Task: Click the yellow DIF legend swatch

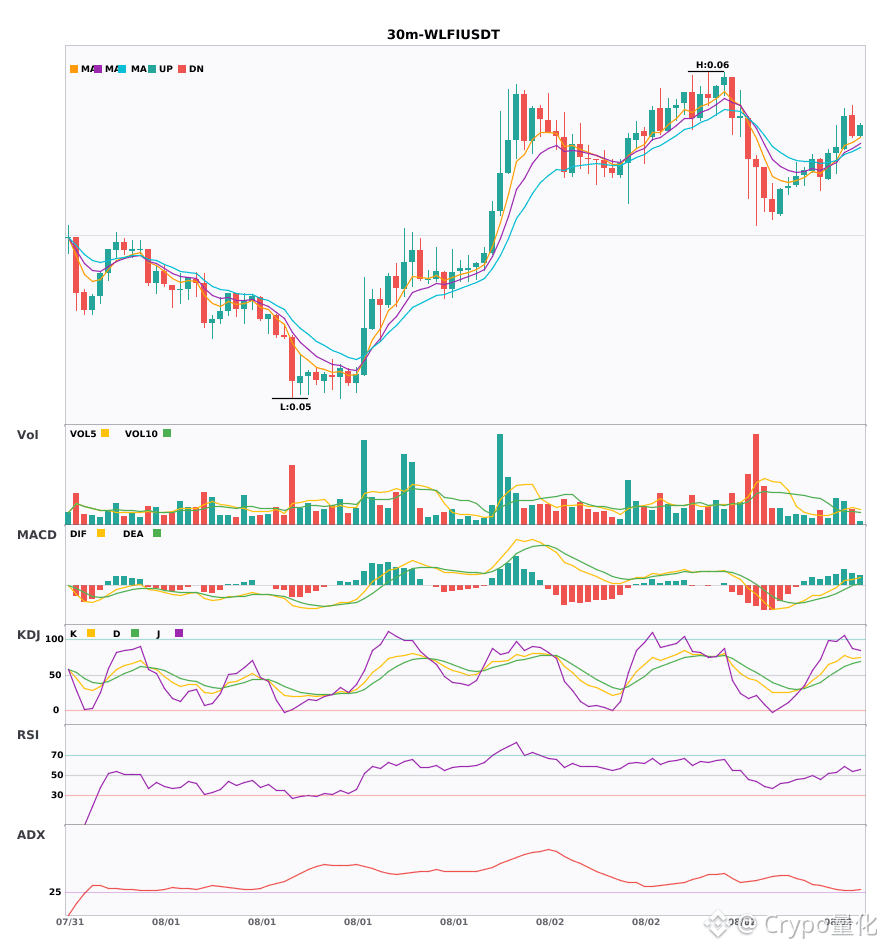Action: (x=101, y=533)
